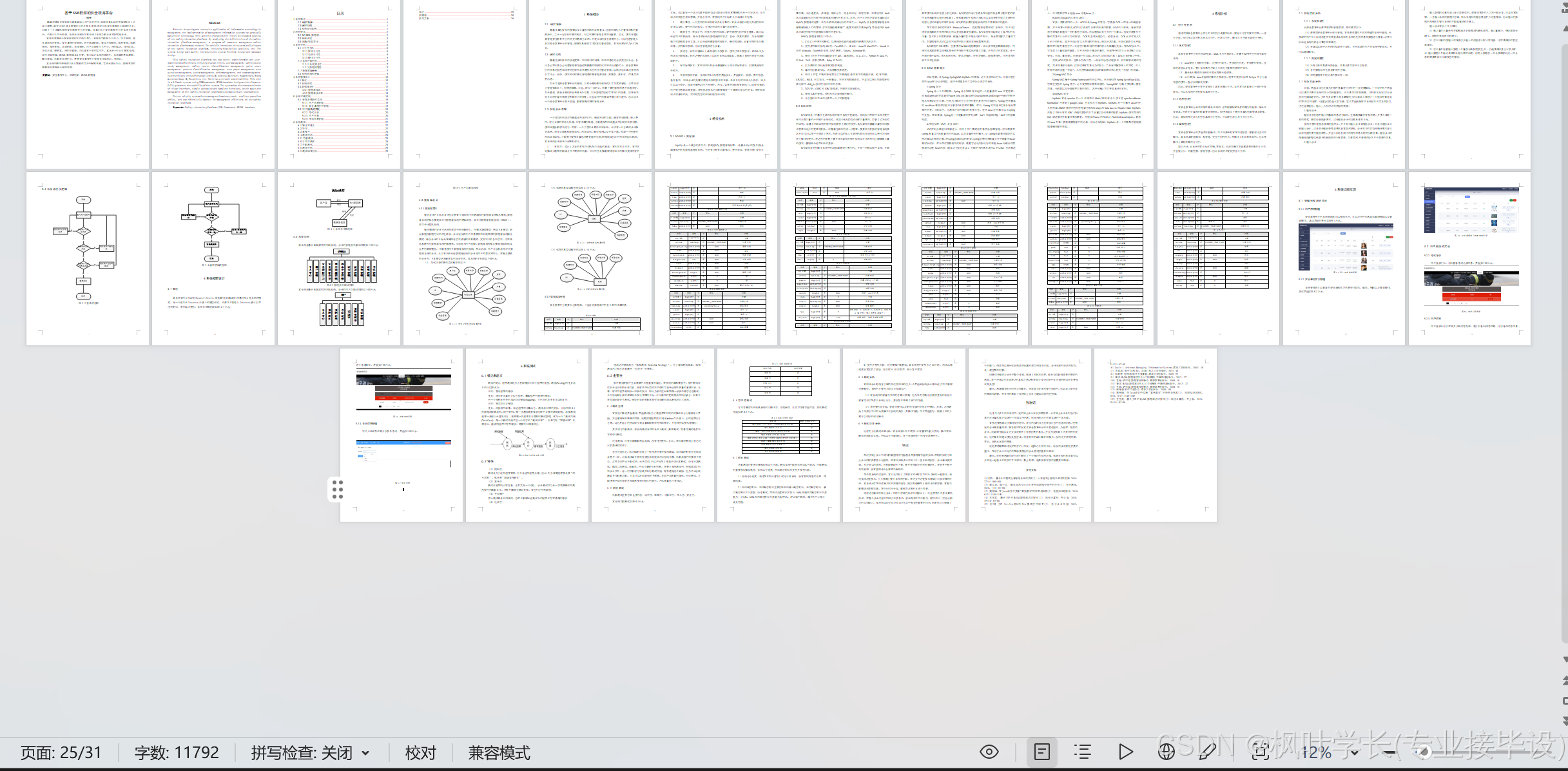Select the last page with references only
The height and width of the screenshot is (771, 1568).
coord(1156,435)
